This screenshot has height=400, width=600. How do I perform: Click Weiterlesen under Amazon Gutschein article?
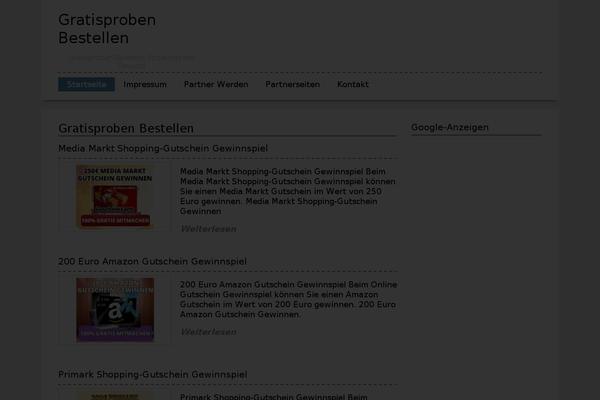tap(208, 332)
